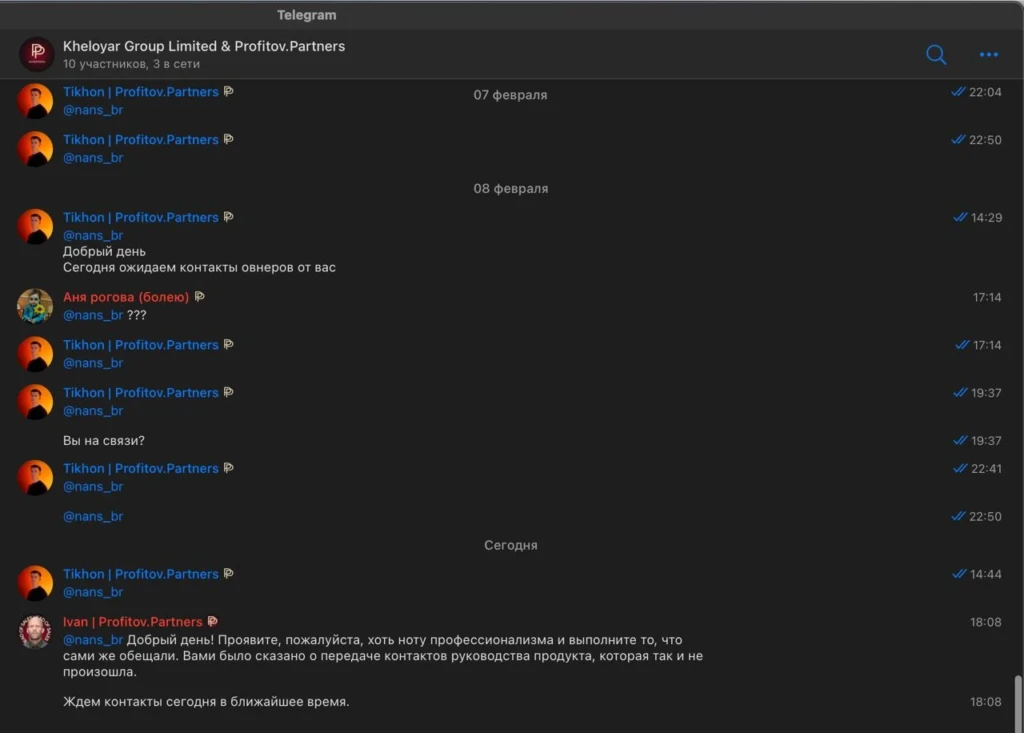Click the 07 февраля date label
Image resolution: width=1024 pixels, height=733 pixels.
[510, 95]
